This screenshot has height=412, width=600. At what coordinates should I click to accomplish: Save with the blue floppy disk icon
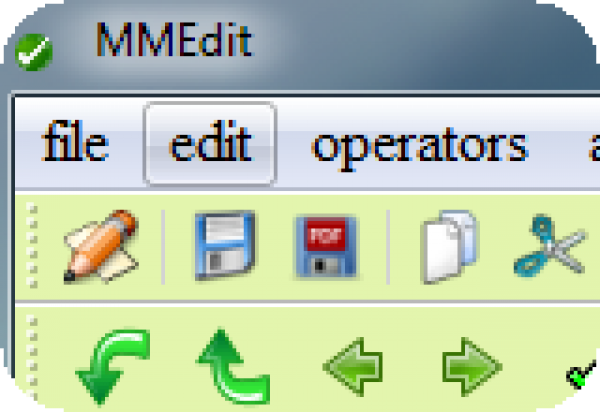pyautogui.click(x=225, y=246)
